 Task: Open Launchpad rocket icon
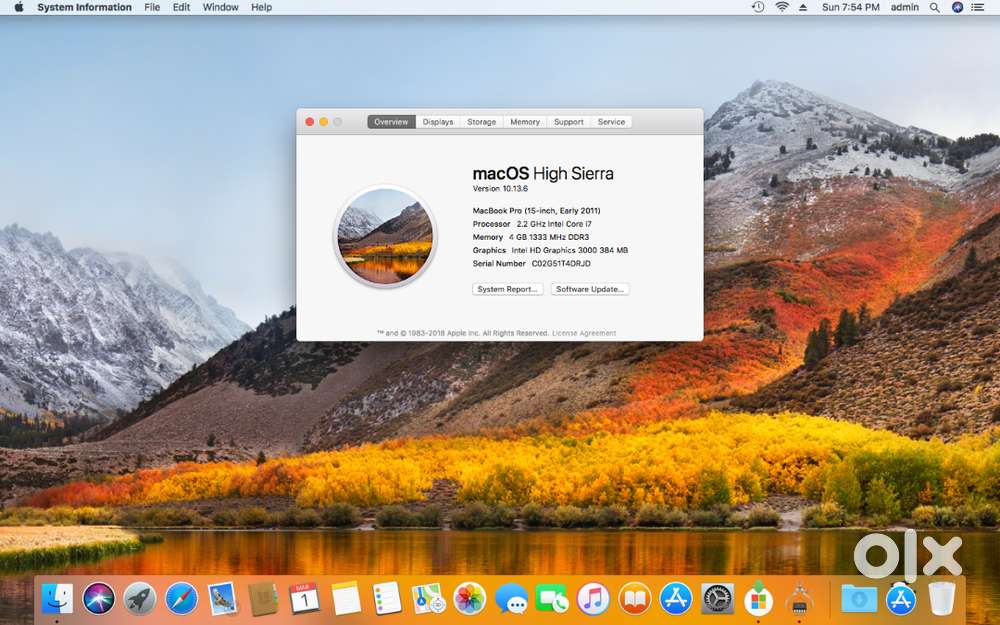pyautogui.click(x=140, y=598)
